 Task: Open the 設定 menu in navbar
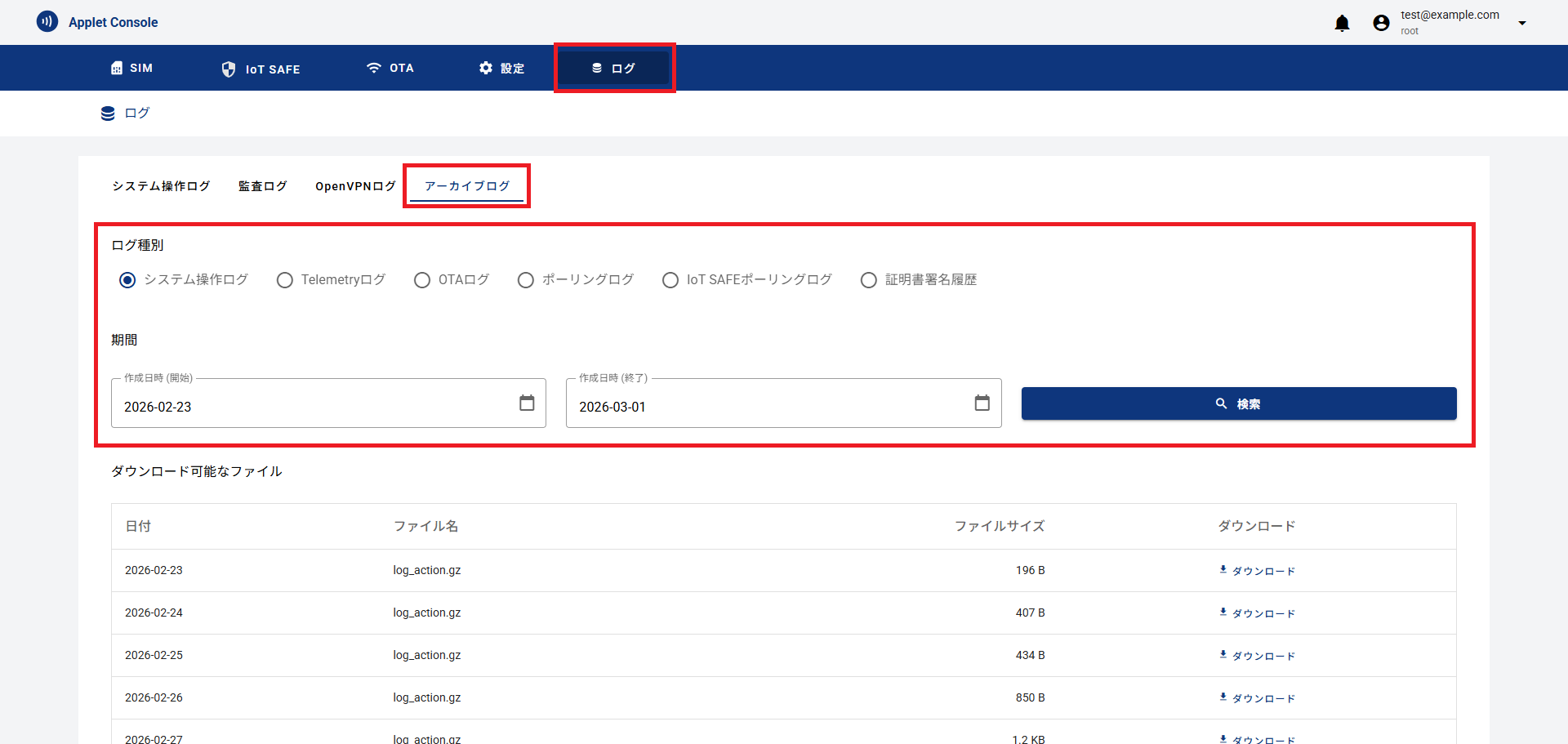pyautogui.click(x=501, y=68)
